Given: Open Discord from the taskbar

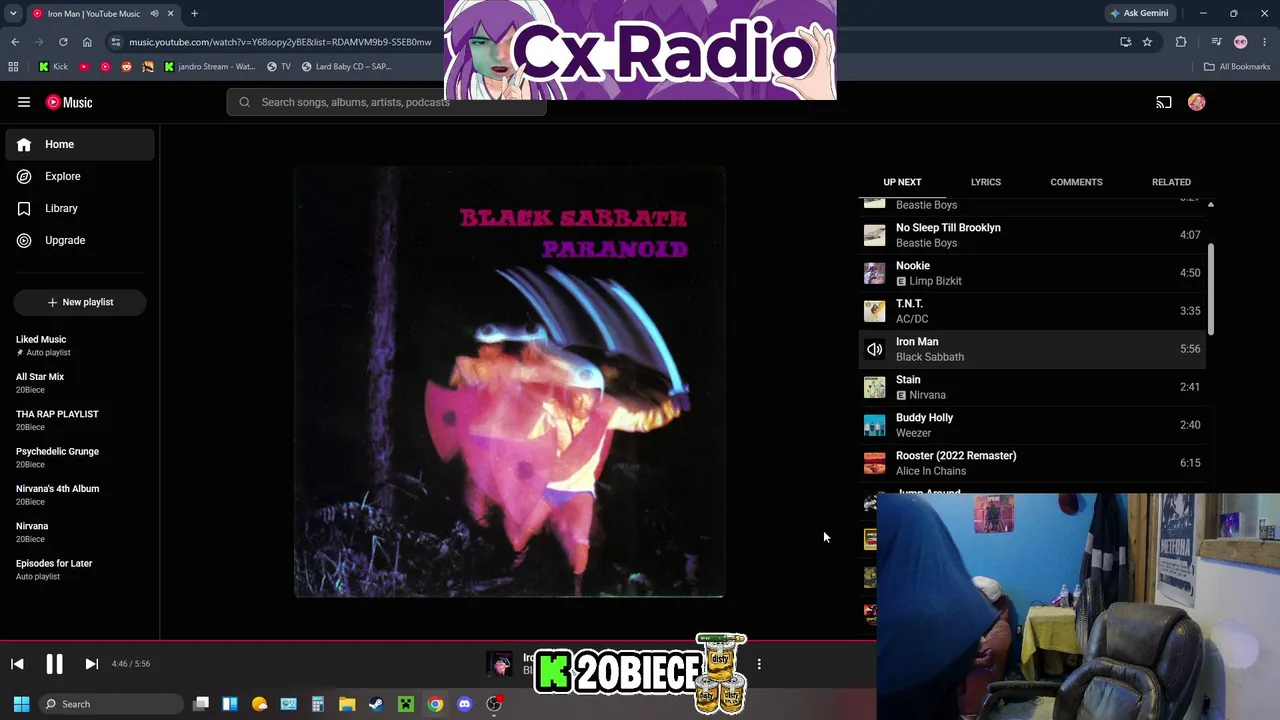Looking at the screenshot, I should click(464, 704).
